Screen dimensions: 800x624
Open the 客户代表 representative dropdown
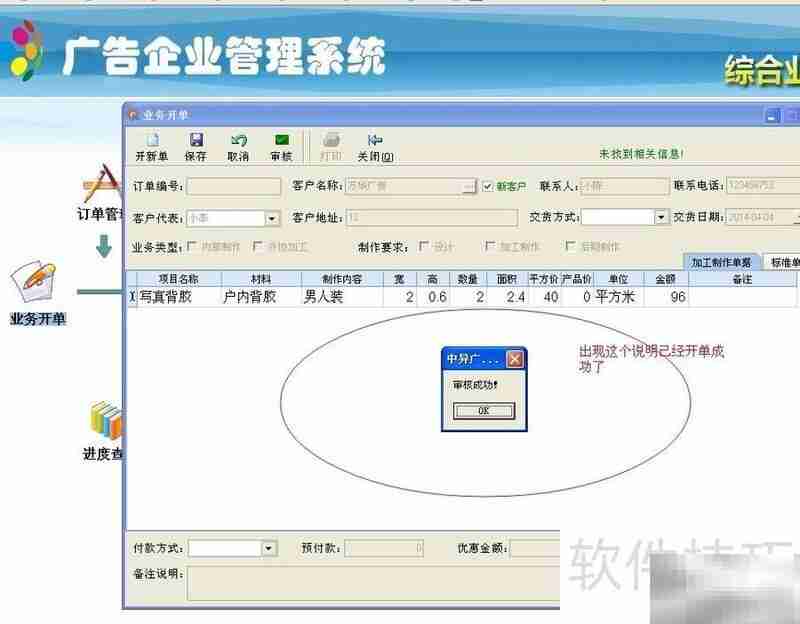[x=270, y=217]
